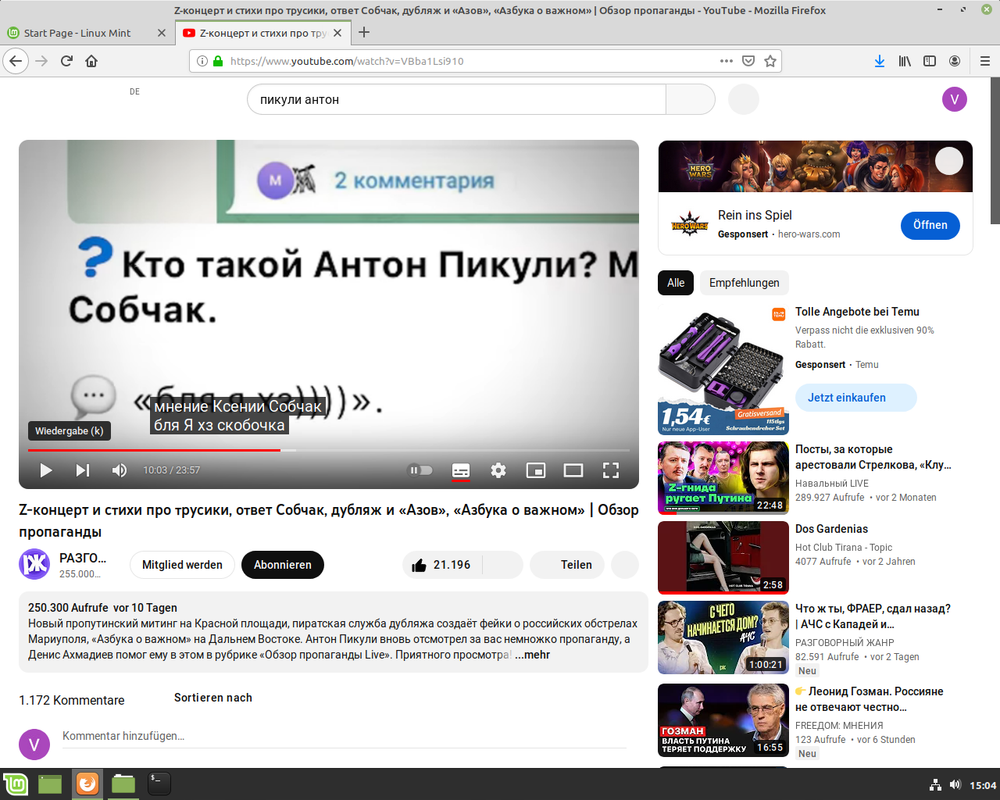1000x800 pixels.
Task: Bookmark this page with the star icon
Action: [770, 61]
